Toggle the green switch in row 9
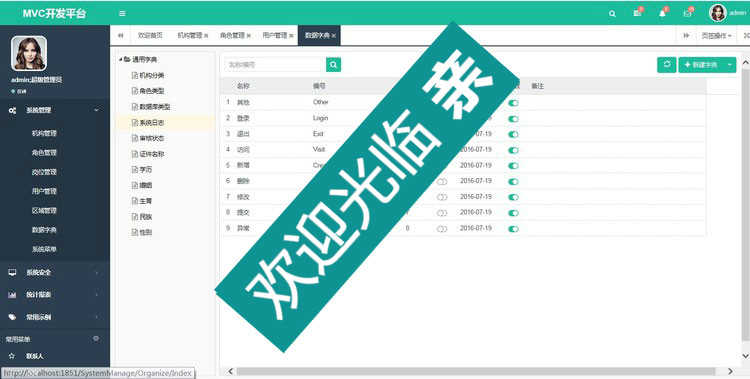 tap(513, 229)
